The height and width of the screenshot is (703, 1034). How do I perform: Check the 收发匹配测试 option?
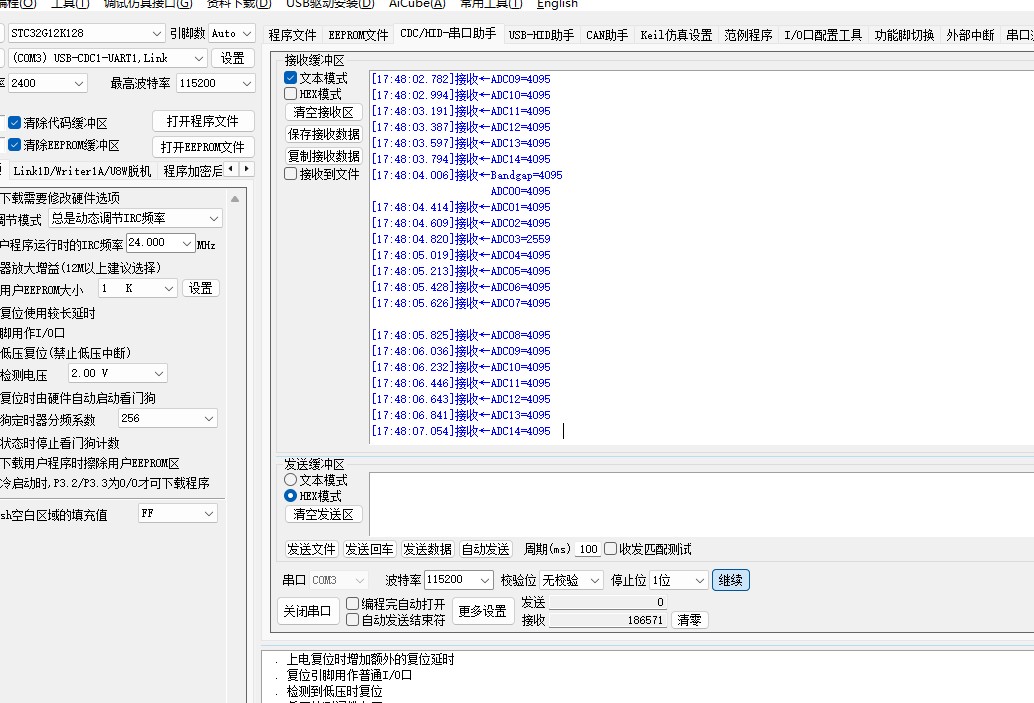611,549
